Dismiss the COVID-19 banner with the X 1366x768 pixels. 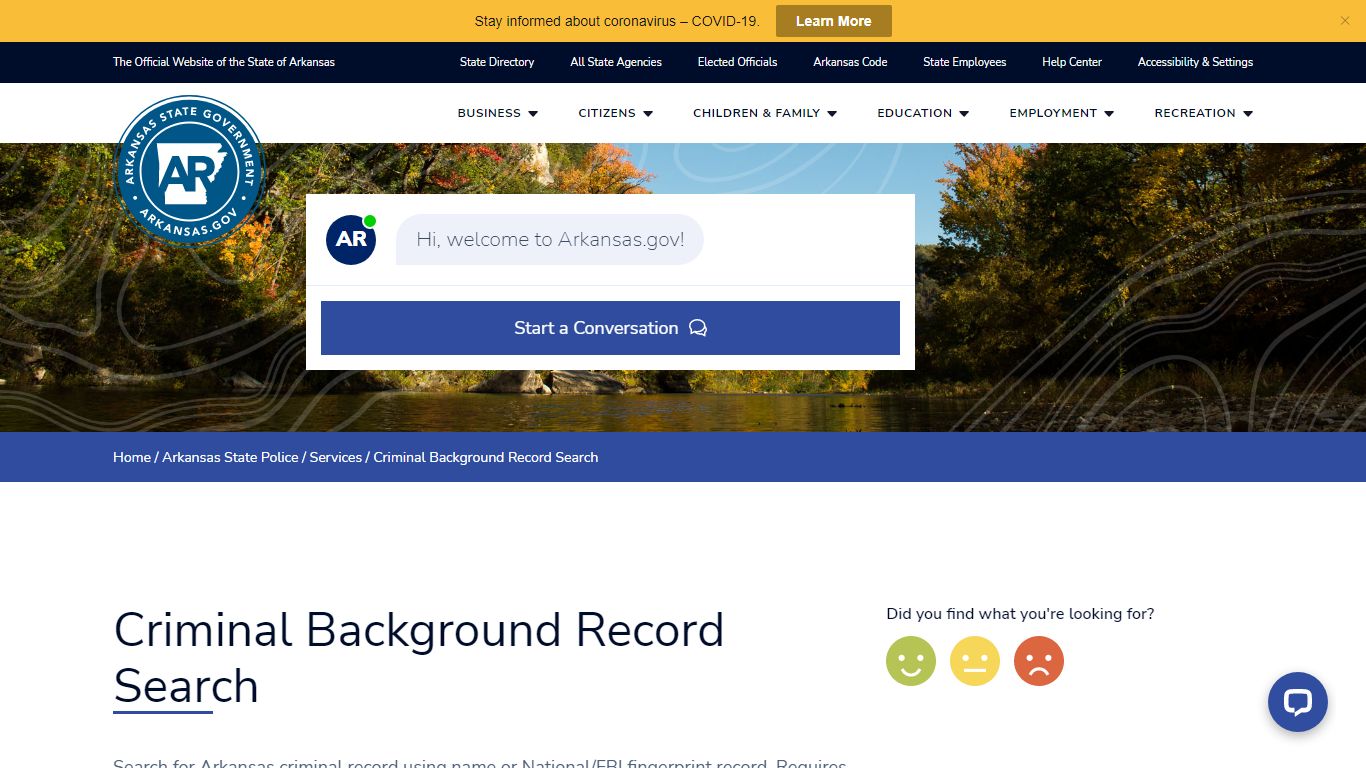point(1345,21)
